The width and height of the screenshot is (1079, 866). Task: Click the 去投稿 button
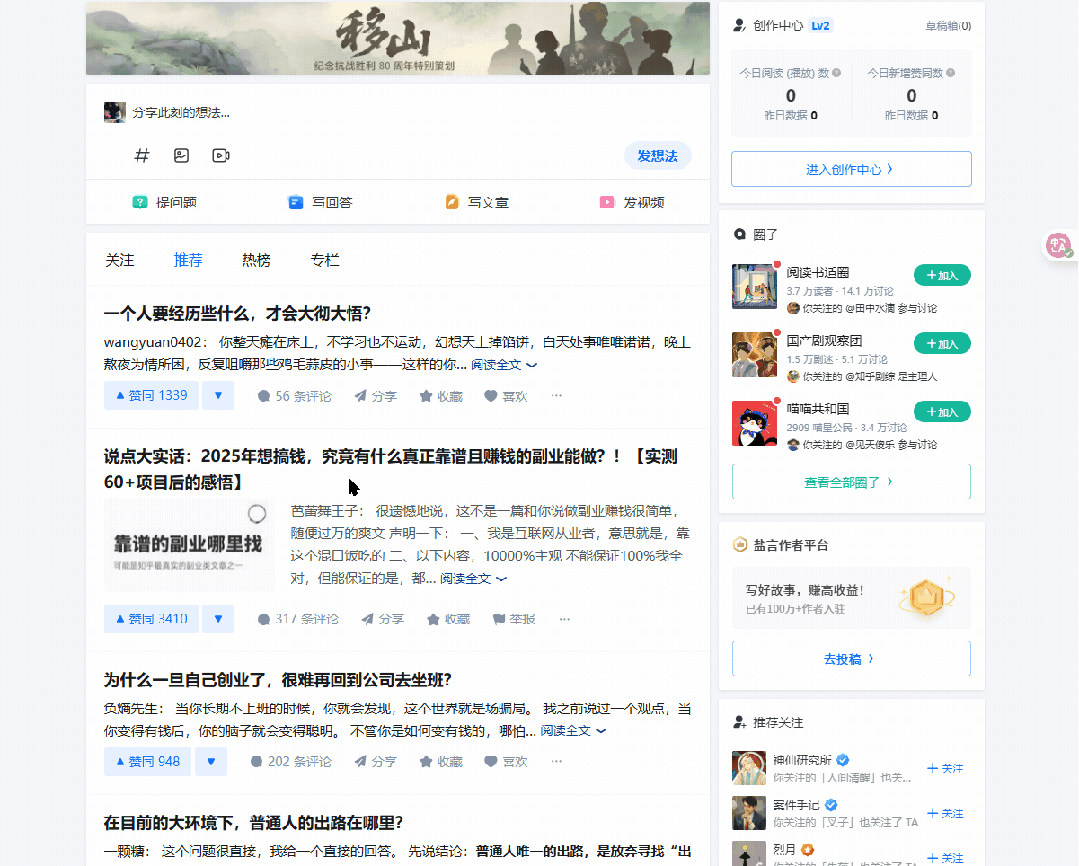[x=851, y=659]
